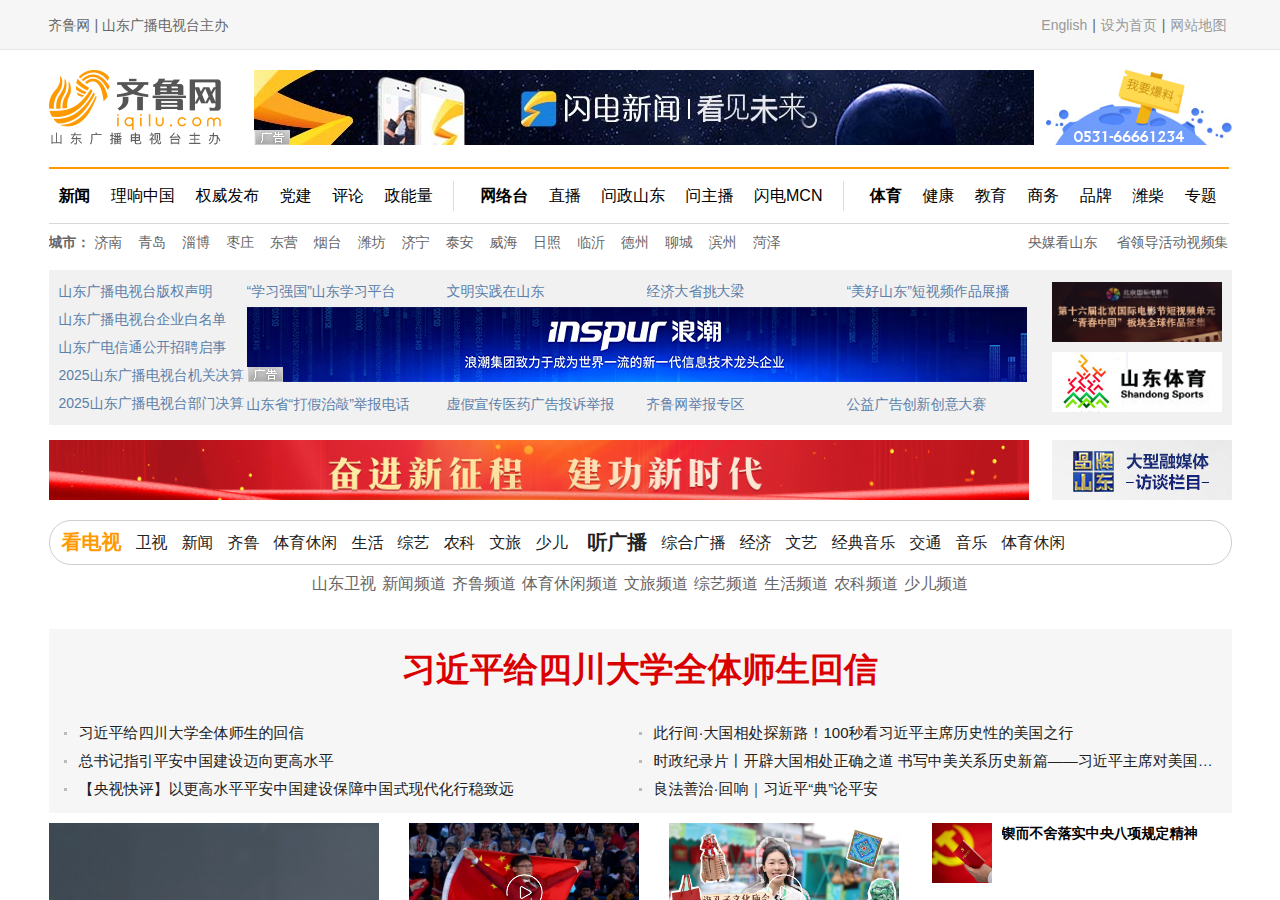Image resolution: width=1280 pixels, height=900 pixels.
Task: Select 综合广播 radio channel
Action: 693,543
